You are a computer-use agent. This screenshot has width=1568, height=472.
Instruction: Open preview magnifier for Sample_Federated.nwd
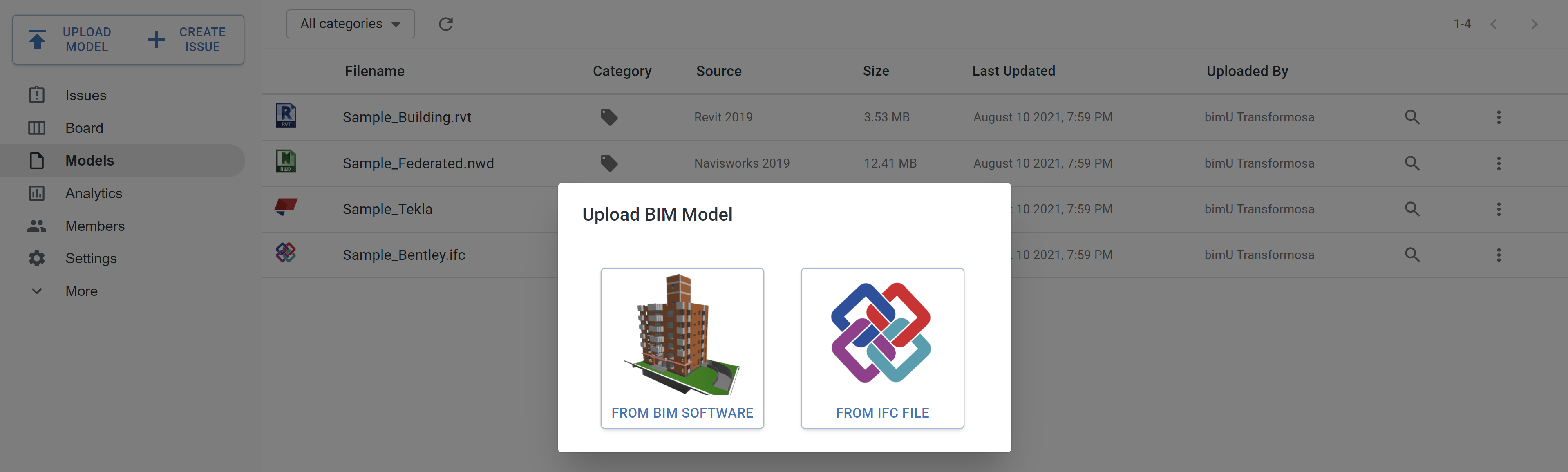click(x=1412, y=163)
